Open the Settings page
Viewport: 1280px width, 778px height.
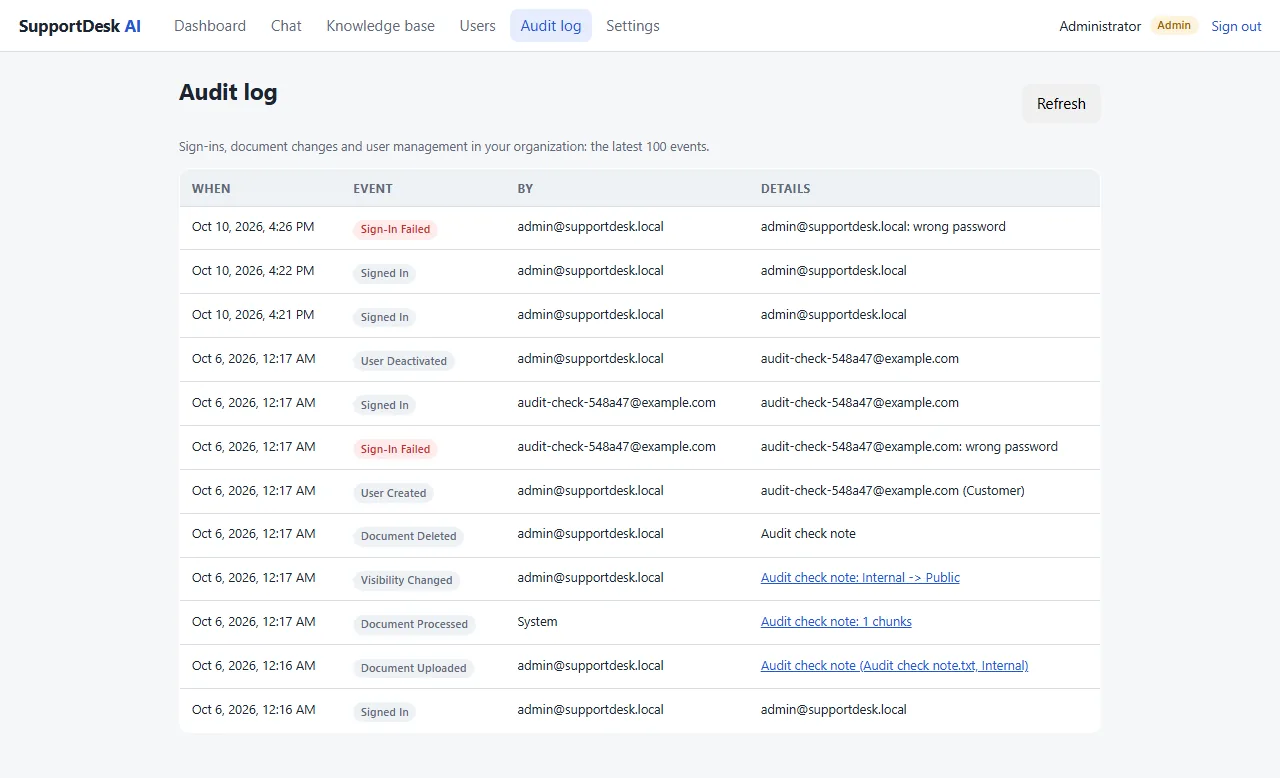633,26
